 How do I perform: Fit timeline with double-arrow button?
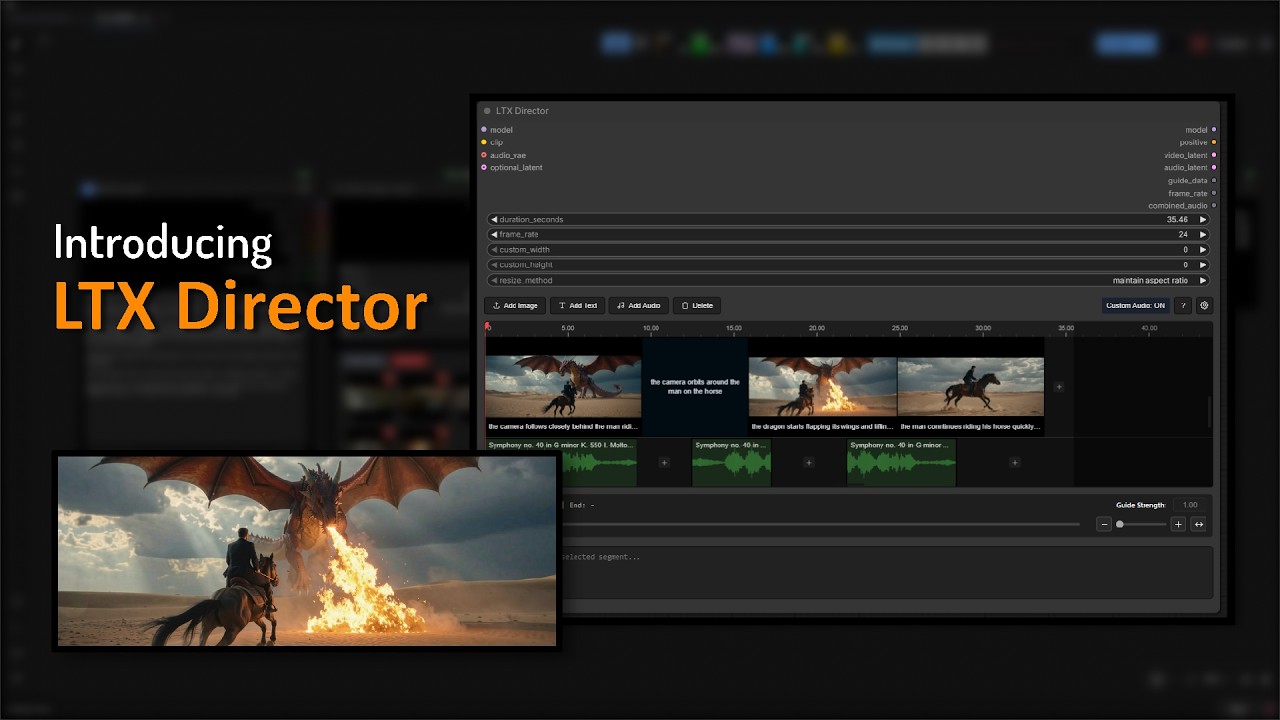click(x=1198, y=524)
